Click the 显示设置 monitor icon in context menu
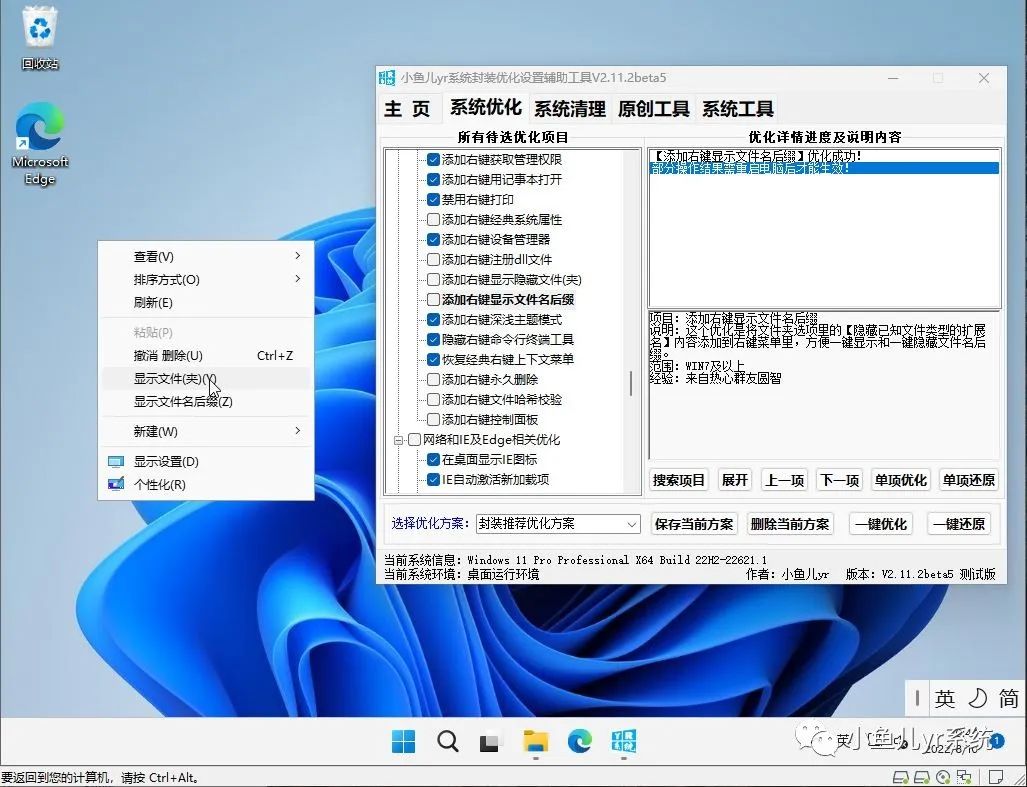 click(116, 462)
